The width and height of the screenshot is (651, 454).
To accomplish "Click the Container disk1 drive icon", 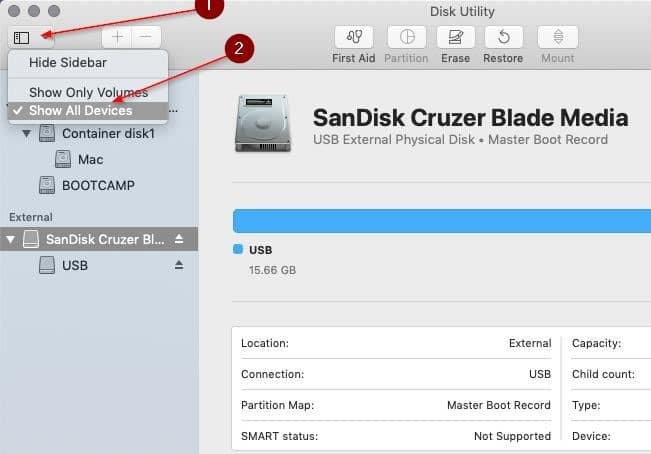I will (47, 134).
